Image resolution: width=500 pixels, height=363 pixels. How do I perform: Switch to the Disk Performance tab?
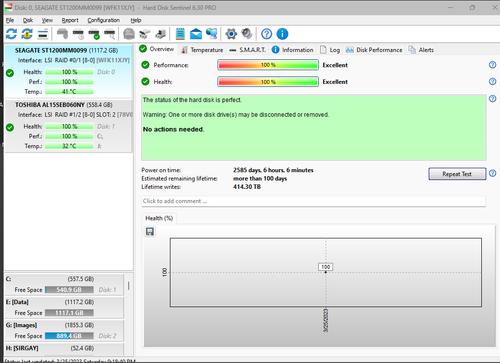374,50
